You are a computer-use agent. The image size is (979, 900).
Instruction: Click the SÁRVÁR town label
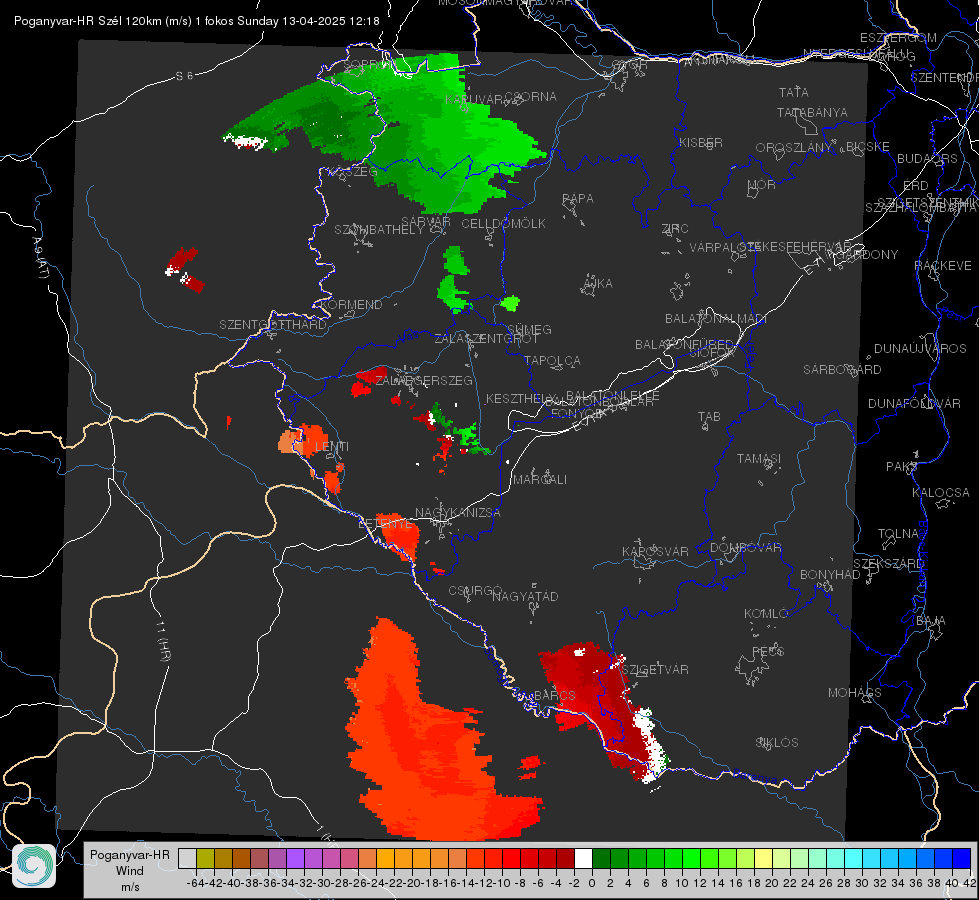[426, 222]
